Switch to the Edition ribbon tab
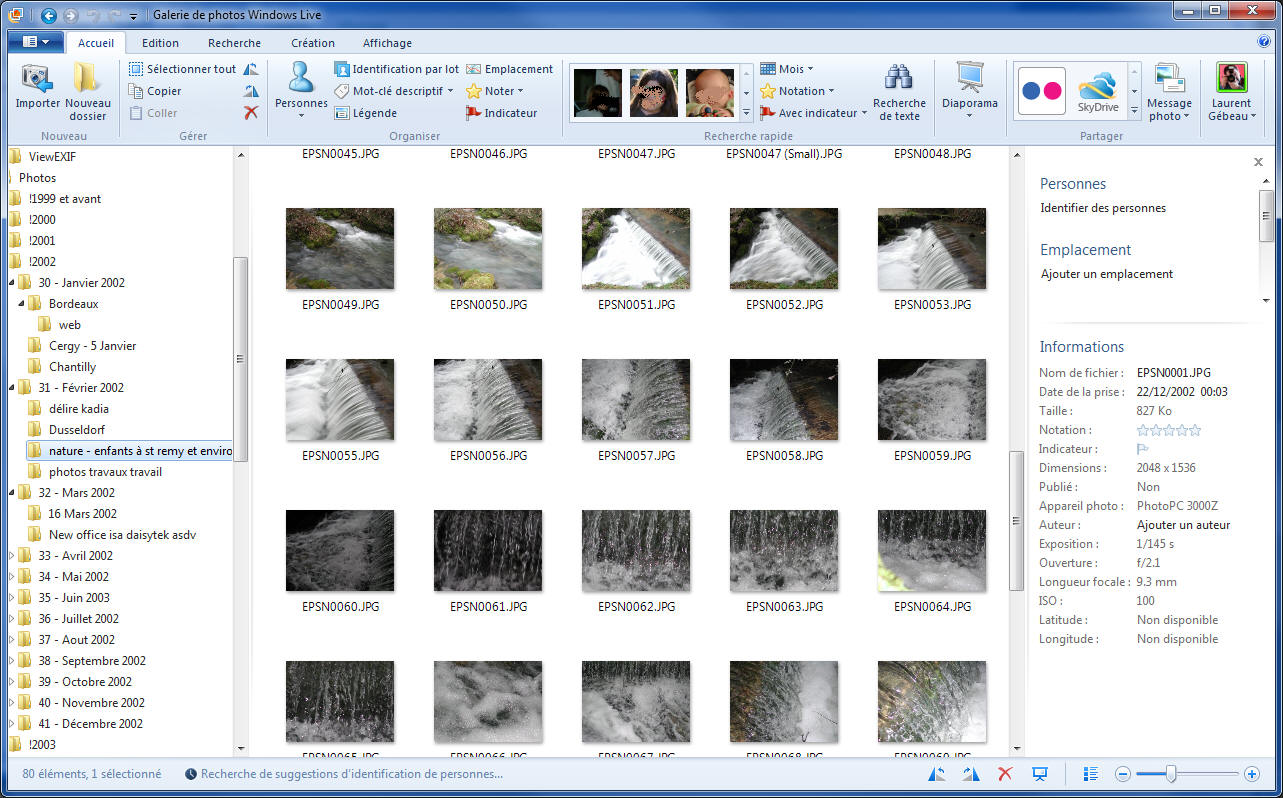Screen dimensions: 1283x798 160,43
